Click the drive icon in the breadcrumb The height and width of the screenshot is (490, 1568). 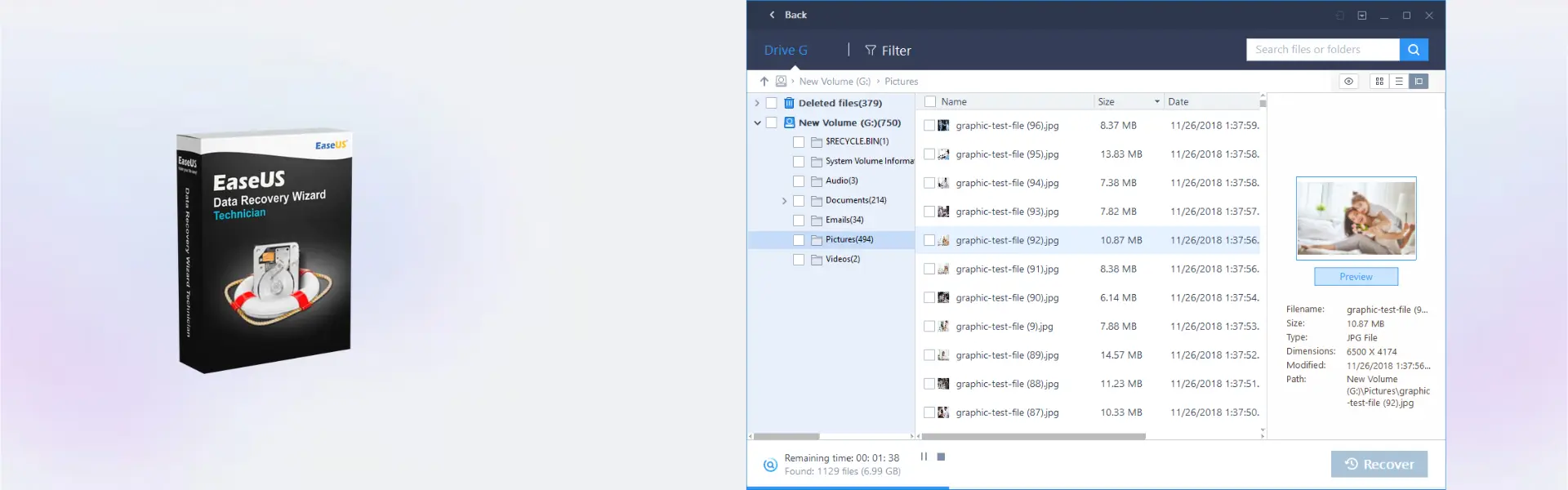tap(782, 82)
